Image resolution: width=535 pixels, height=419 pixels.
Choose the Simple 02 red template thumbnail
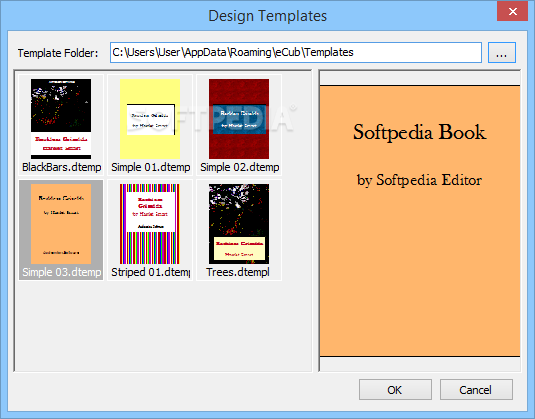239,119
